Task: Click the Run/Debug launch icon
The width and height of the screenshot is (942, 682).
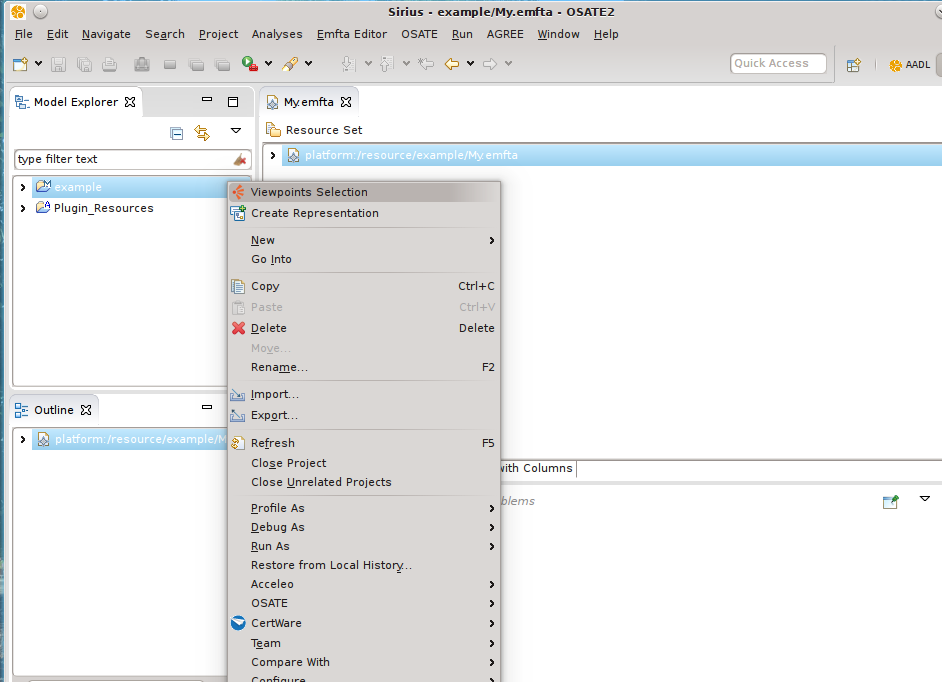Action: pos(249,64)
